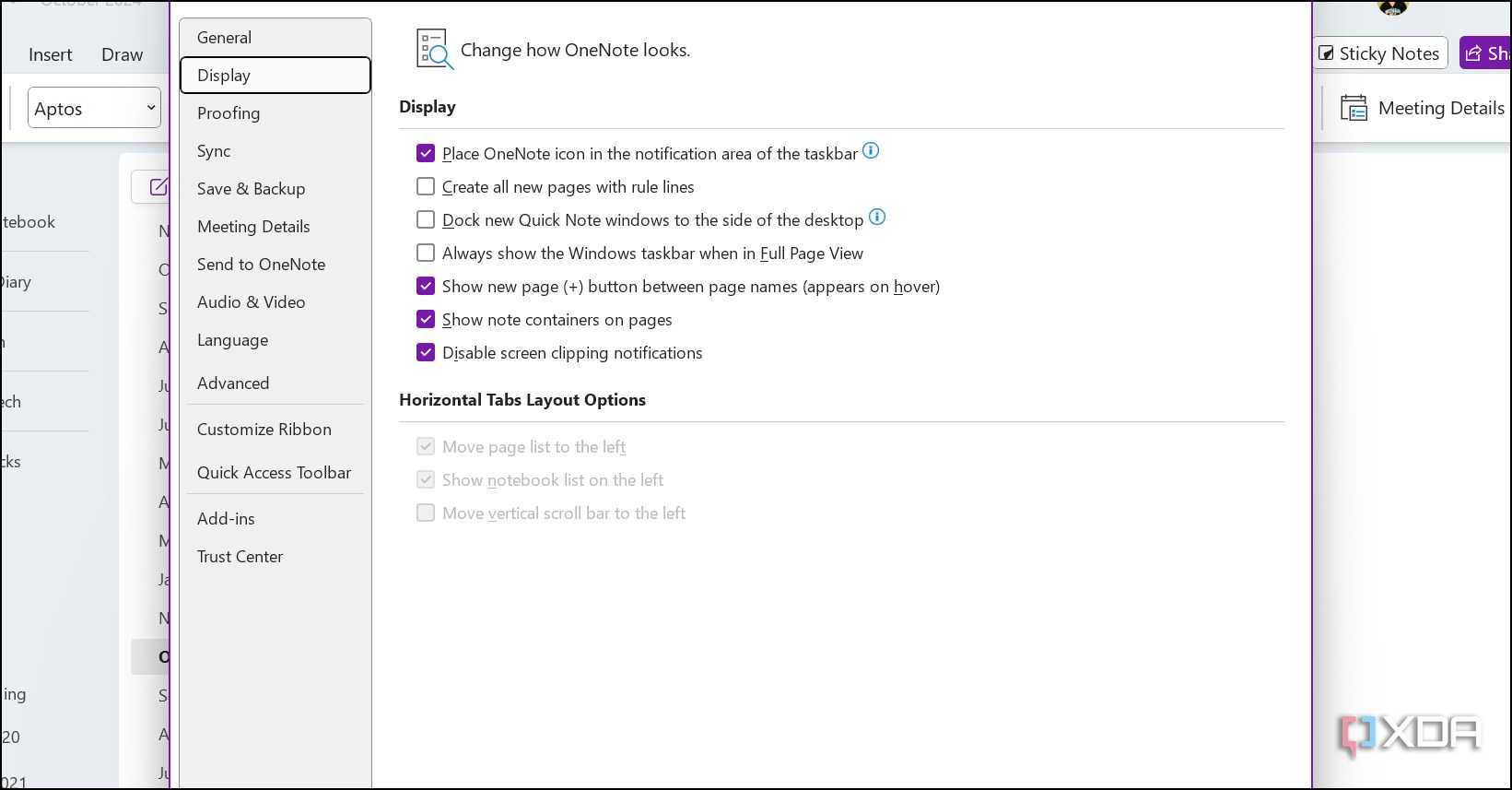Open Language options category
The height and width of the screenshot is (790, 1512).
[275, 340]
